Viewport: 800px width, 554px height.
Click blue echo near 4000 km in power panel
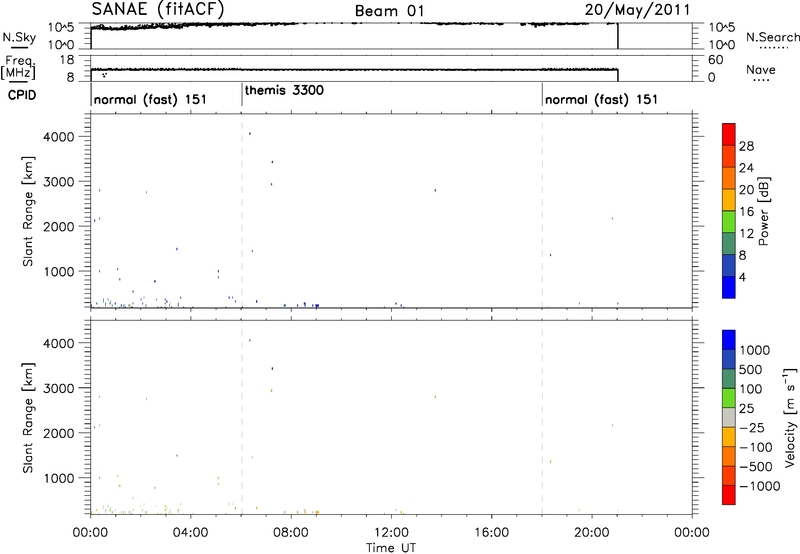[x=249, y=134]
